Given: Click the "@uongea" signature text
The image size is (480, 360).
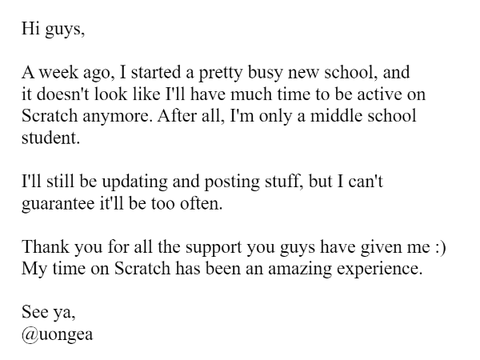Looking at the screenshot, I should pos(57,334).
